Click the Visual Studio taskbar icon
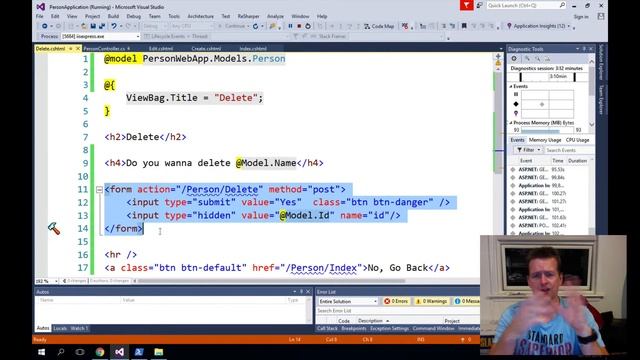Viewport: 640px width, 360px height. tap(119, 352)
